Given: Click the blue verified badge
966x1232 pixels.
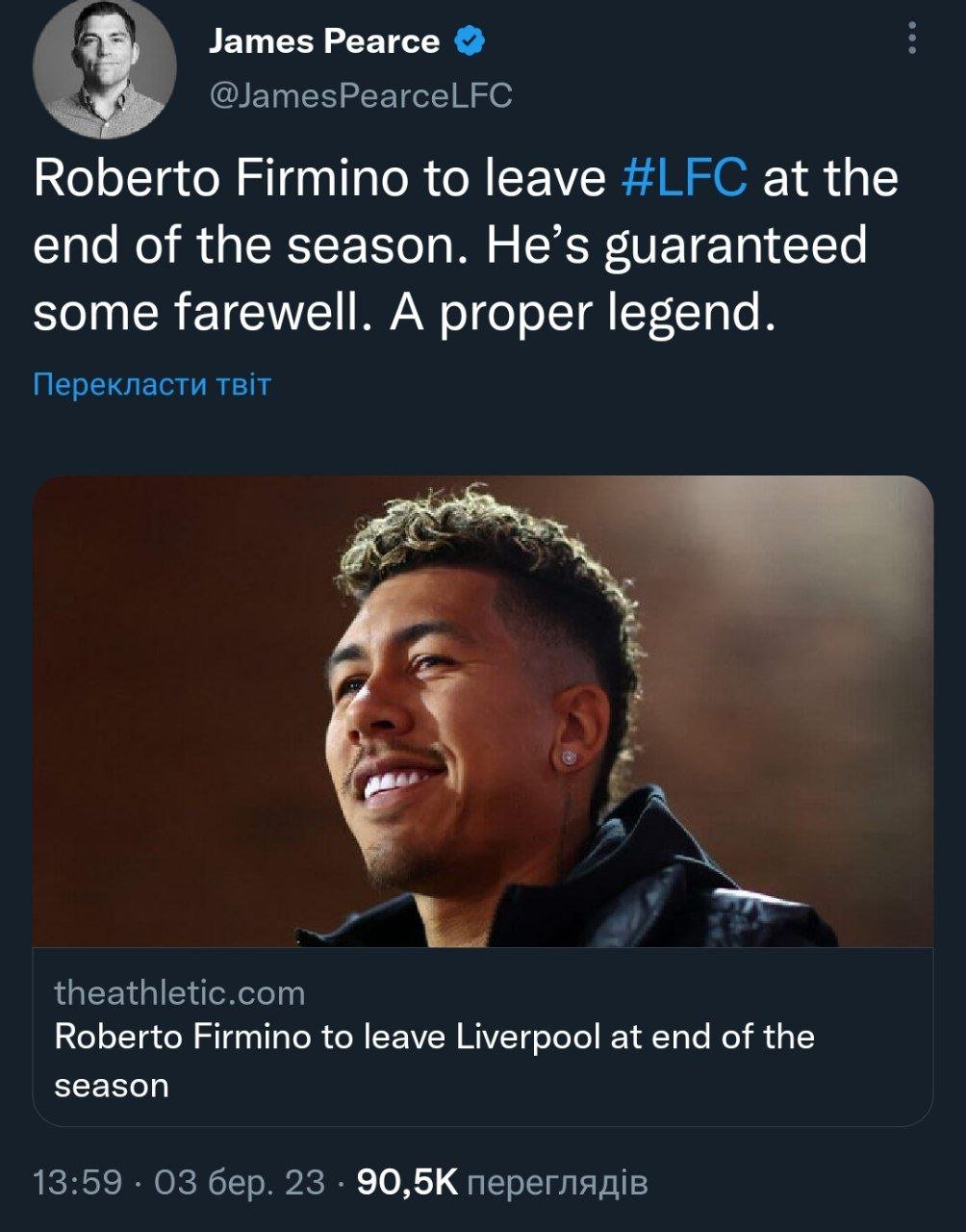Looking at the screenshot, I should point(469,41).
